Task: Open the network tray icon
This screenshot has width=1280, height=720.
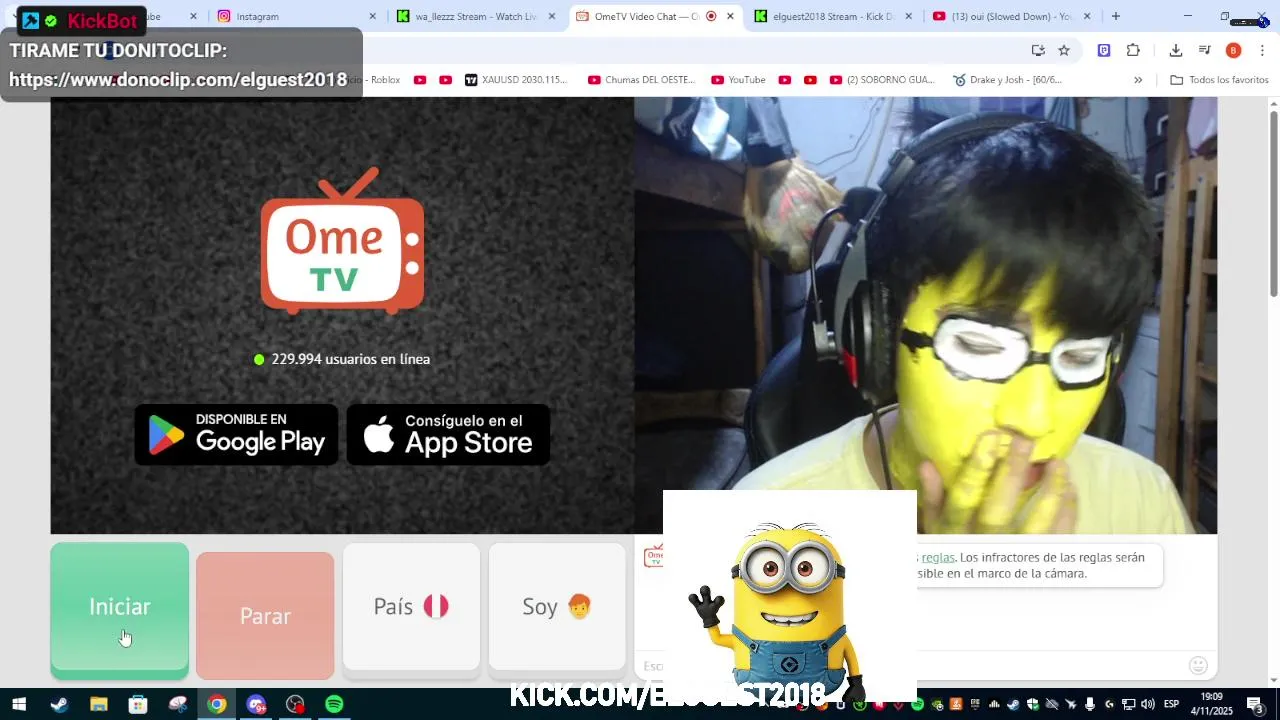Action: [x=1129, y=705]
